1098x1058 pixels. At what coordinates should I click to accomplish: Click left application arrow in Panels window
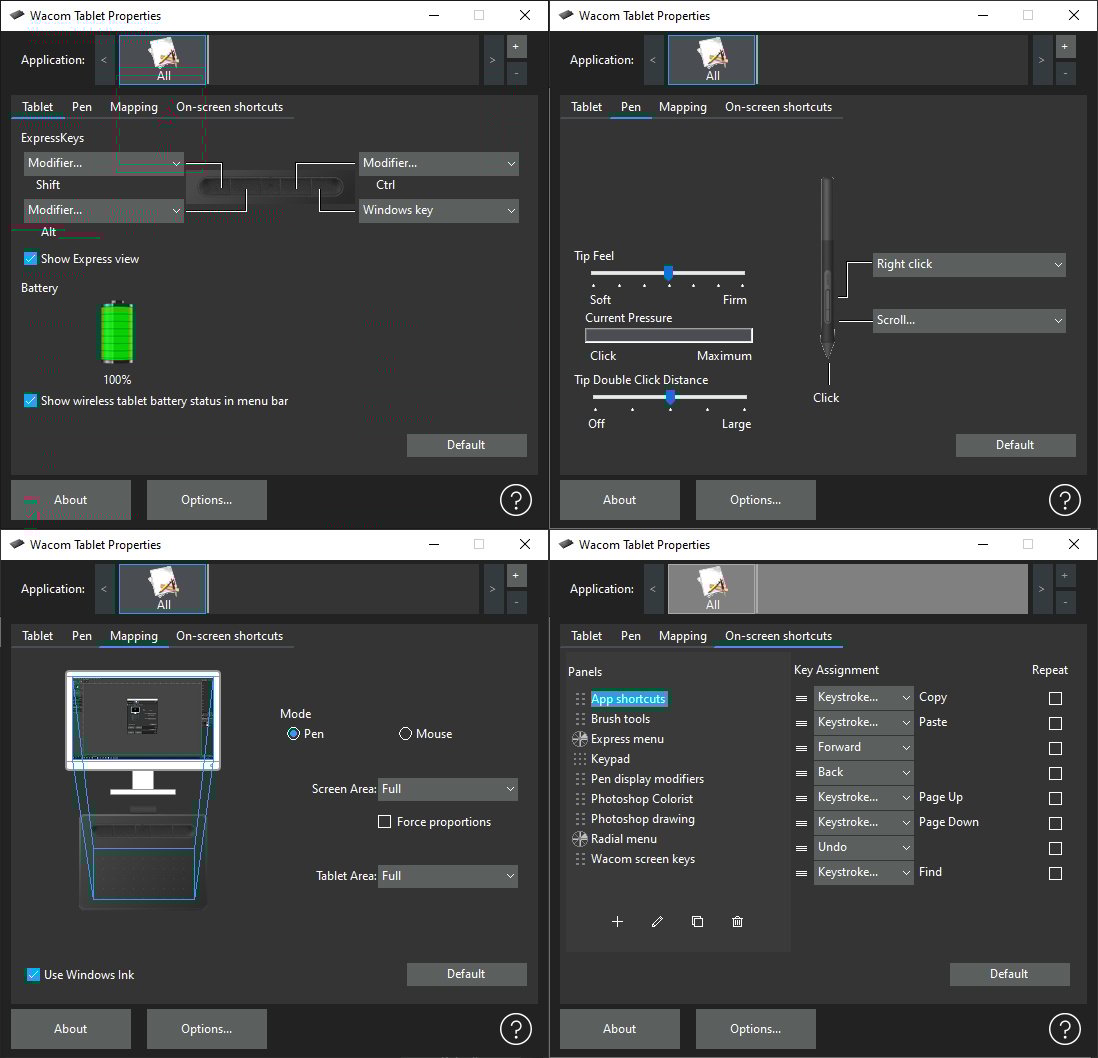click(653, 589)
